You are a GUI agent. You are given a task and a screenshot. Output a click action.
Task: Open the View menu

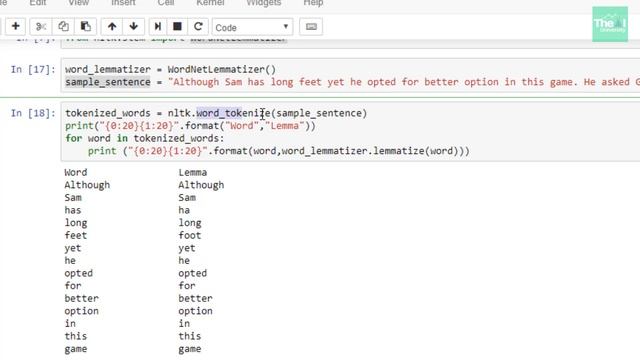pos(78,3)
